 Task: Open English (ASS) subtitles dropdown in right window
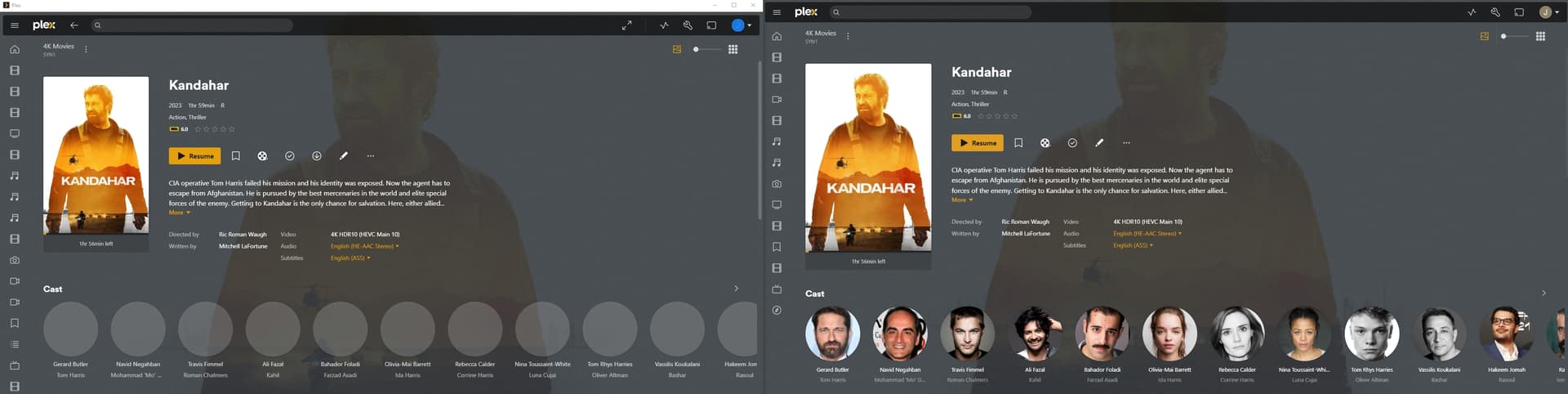[x=1134, y=245]
